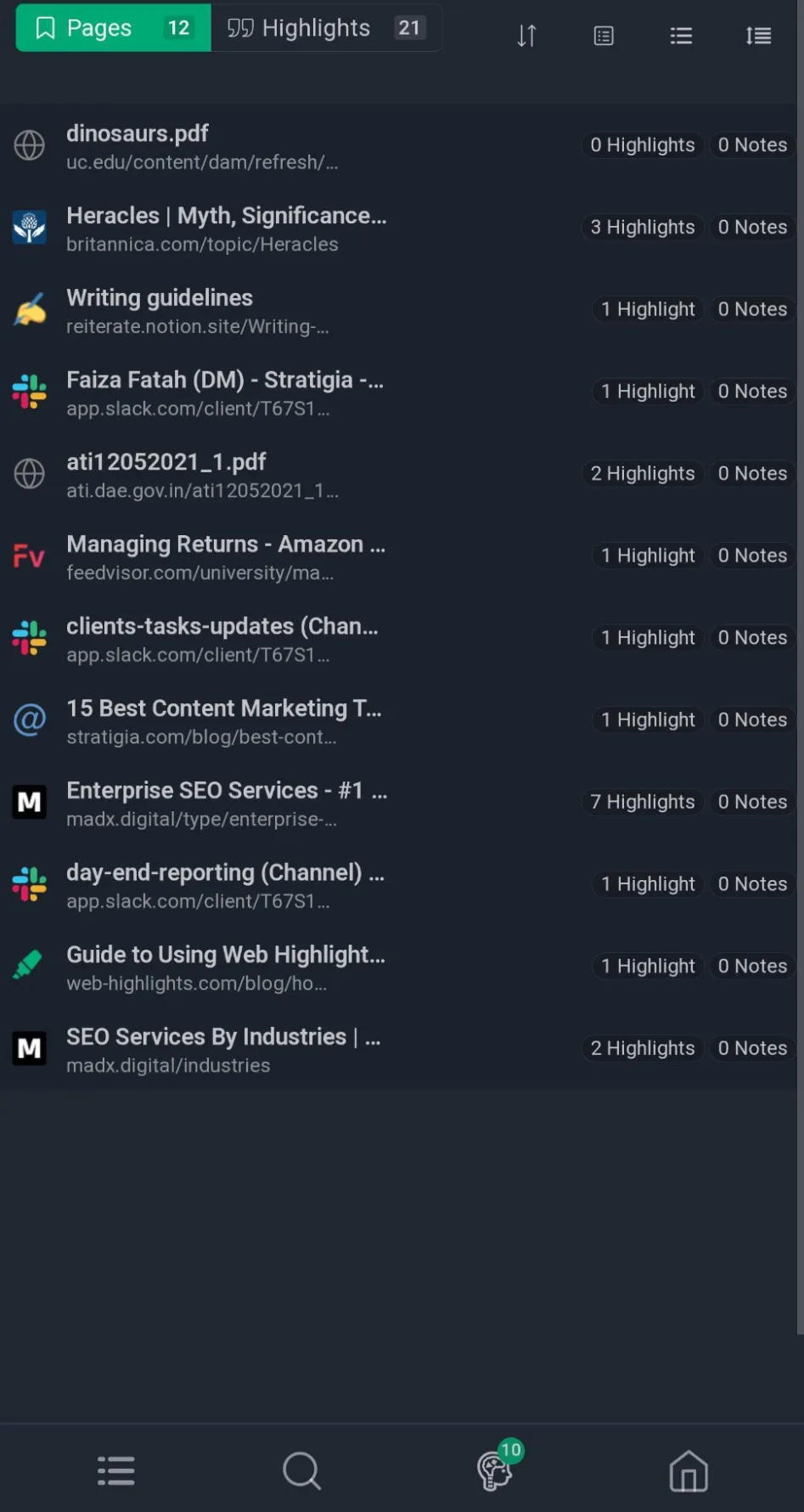Switch to card view layout icon
The height and width of the screenshot is (1512, 804).
click(x=604, y=36)
